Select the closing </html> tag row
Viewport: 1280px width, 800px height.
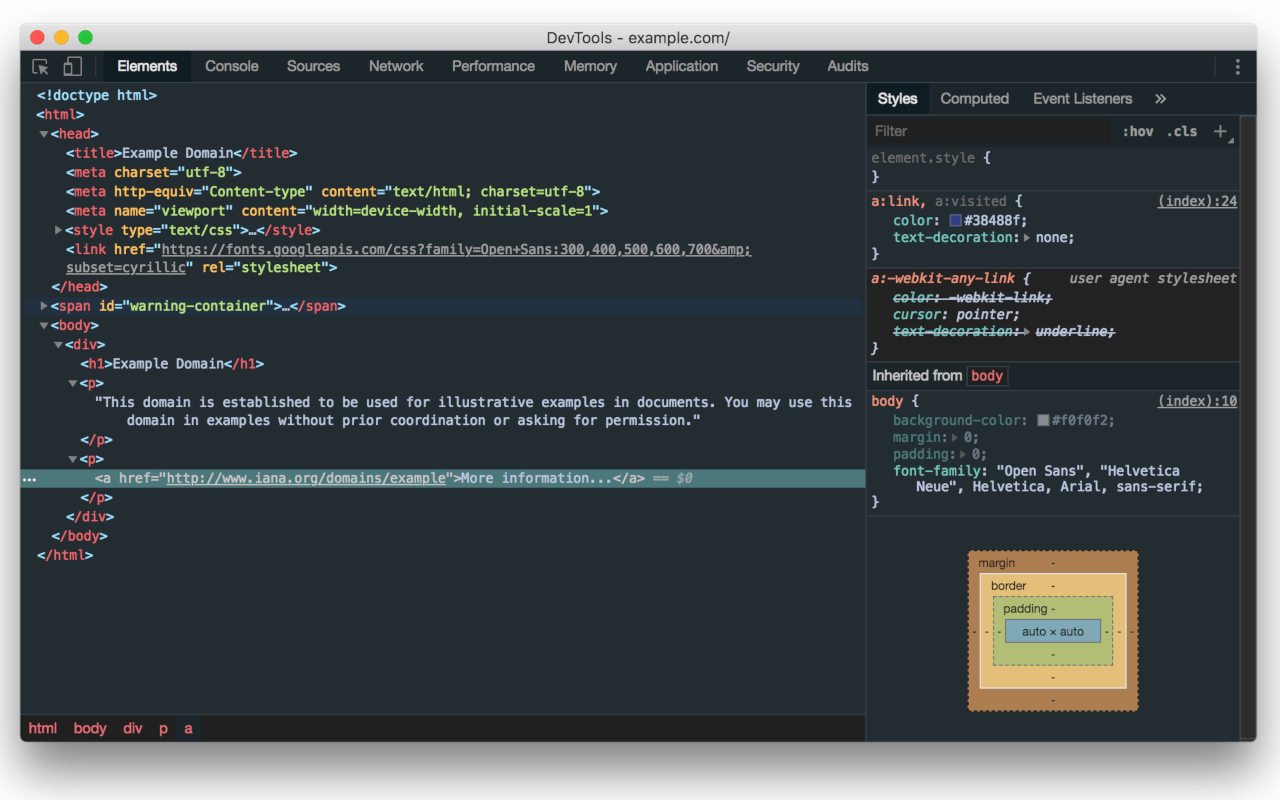coord(65,555)
